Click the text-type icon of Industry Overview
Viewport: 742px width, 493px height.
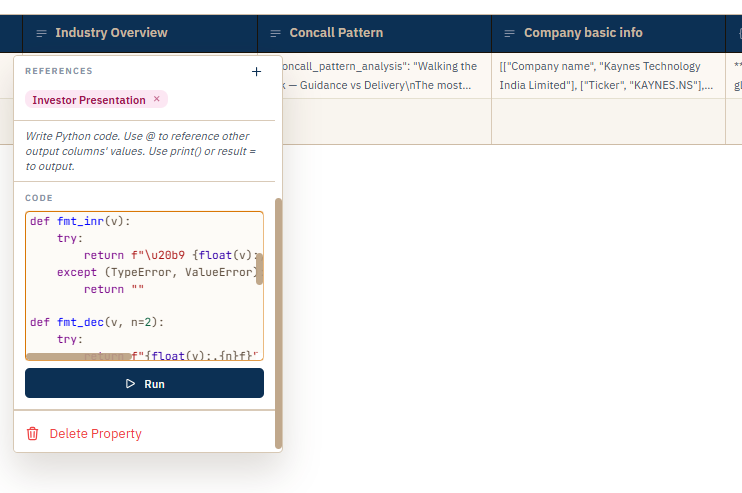click(42, 33)
